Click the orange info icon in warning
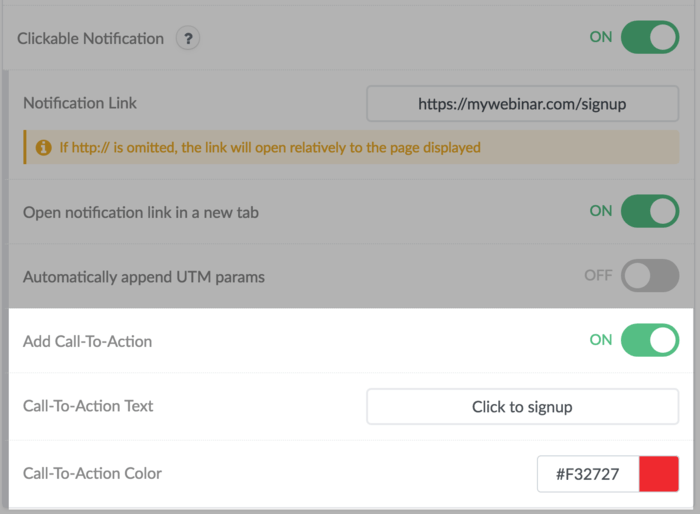 (43, 148)
